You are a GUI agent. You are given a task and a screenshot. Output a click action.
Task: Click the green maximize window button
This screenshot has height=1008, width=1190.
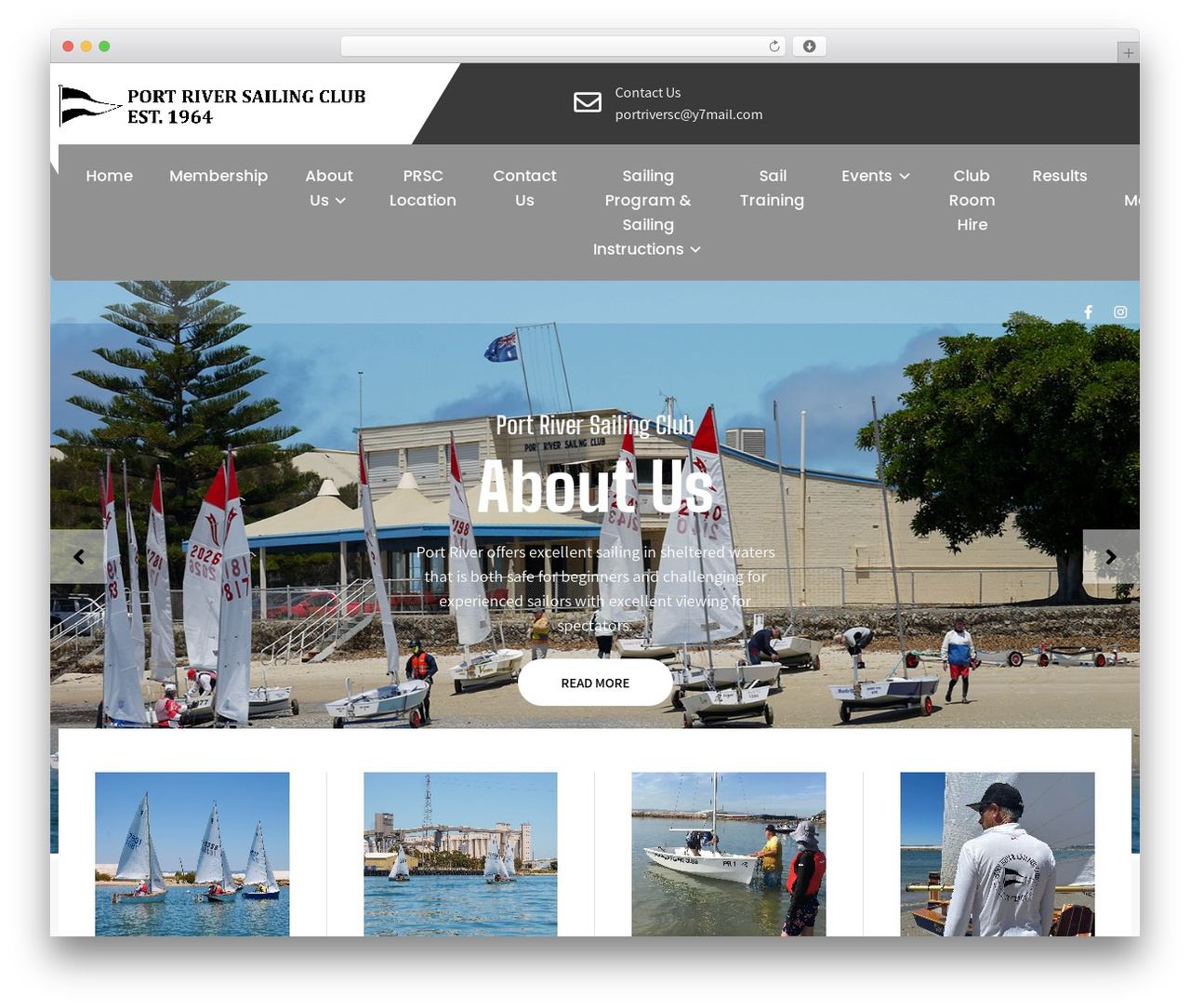(x=104, y=46)
